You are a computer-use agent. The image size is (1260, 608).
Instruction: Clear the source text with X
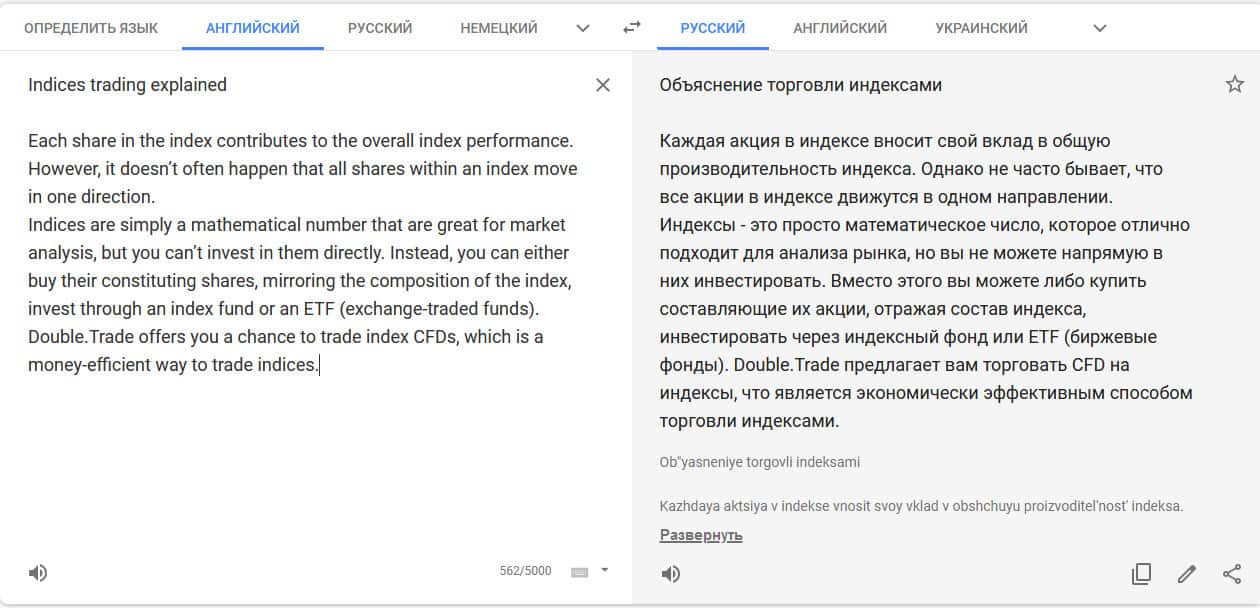(603, 85)
